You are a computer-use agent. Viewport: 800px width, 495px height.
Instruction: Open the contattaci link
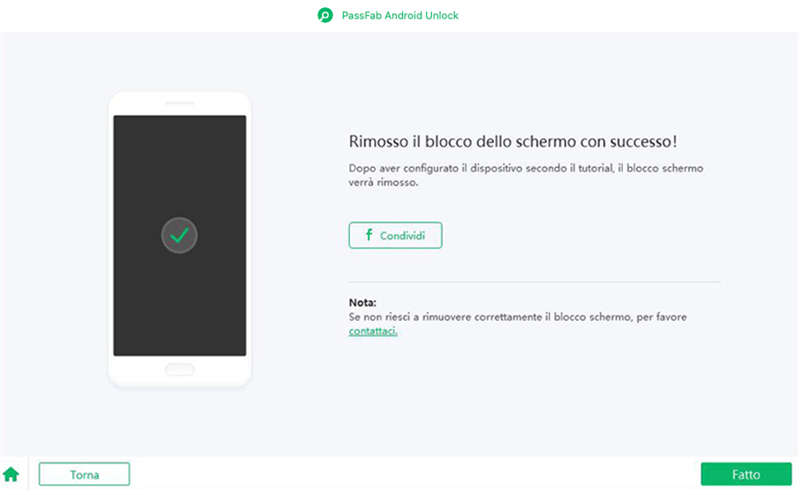pyautogui.click(x=373, y=331)
